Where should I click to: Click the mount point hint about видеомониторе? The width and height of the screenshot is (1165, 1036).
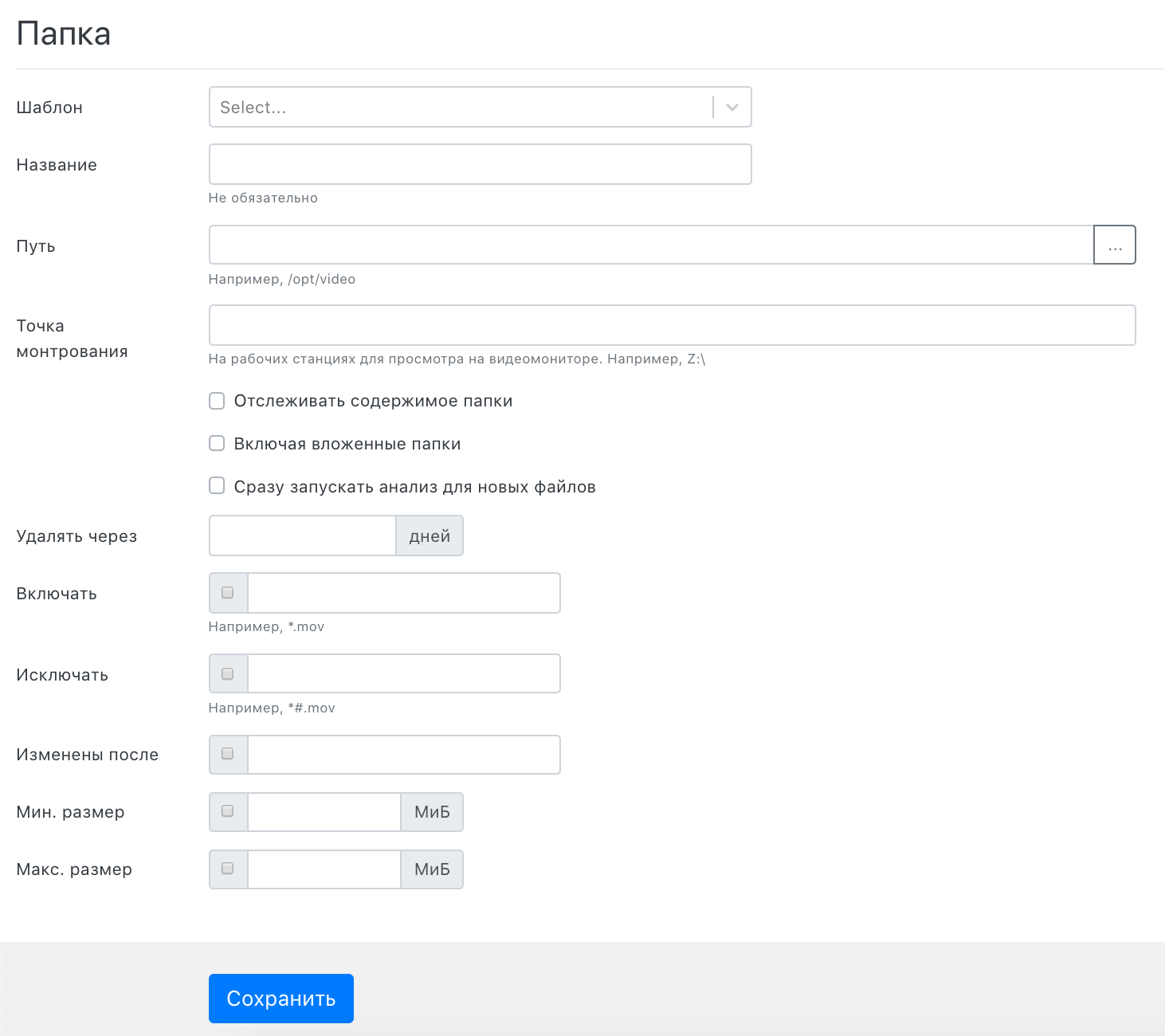pos(457,359)
